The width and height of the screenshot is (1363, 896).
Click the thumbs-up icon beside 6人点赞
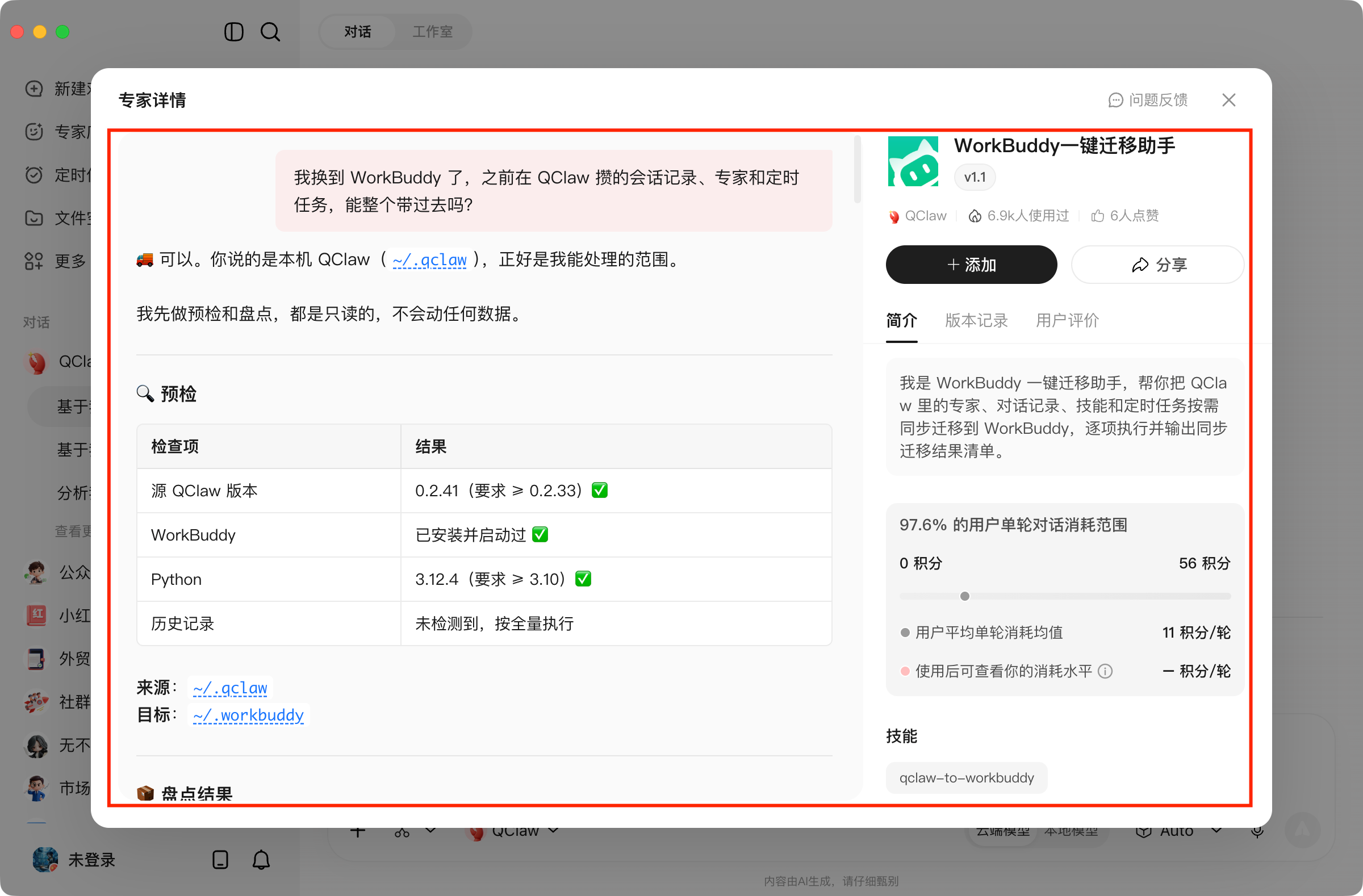1097,216
